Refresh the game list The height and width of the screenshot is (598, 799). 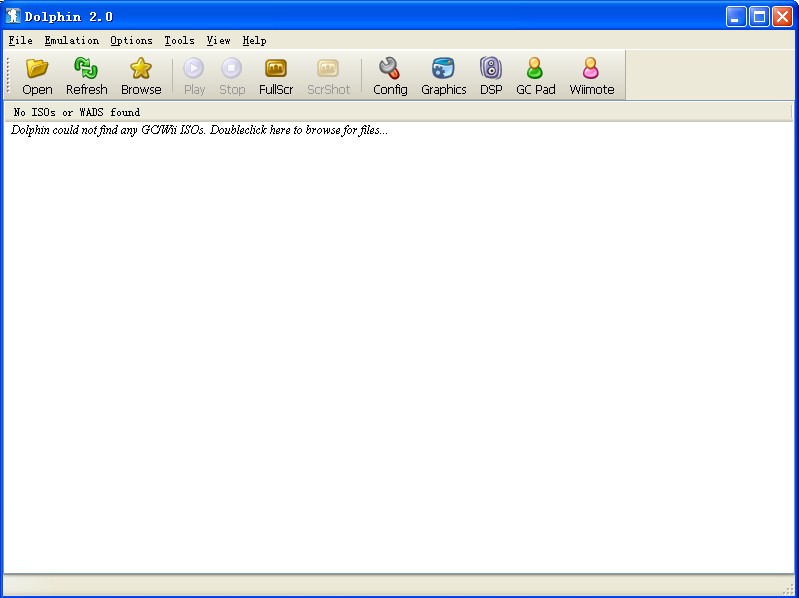(86, 76)
